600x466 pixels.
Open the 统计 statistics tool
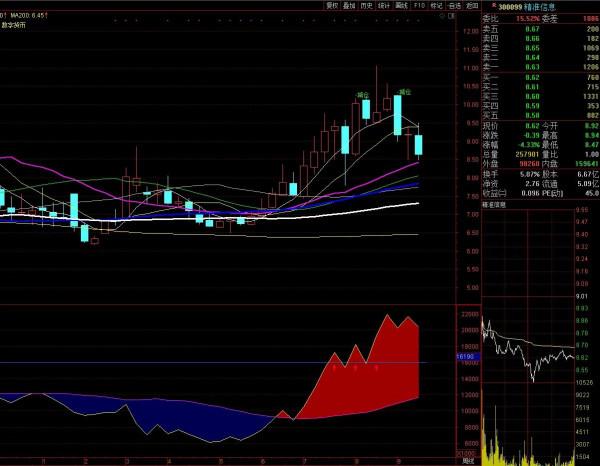tap(385, 5)
